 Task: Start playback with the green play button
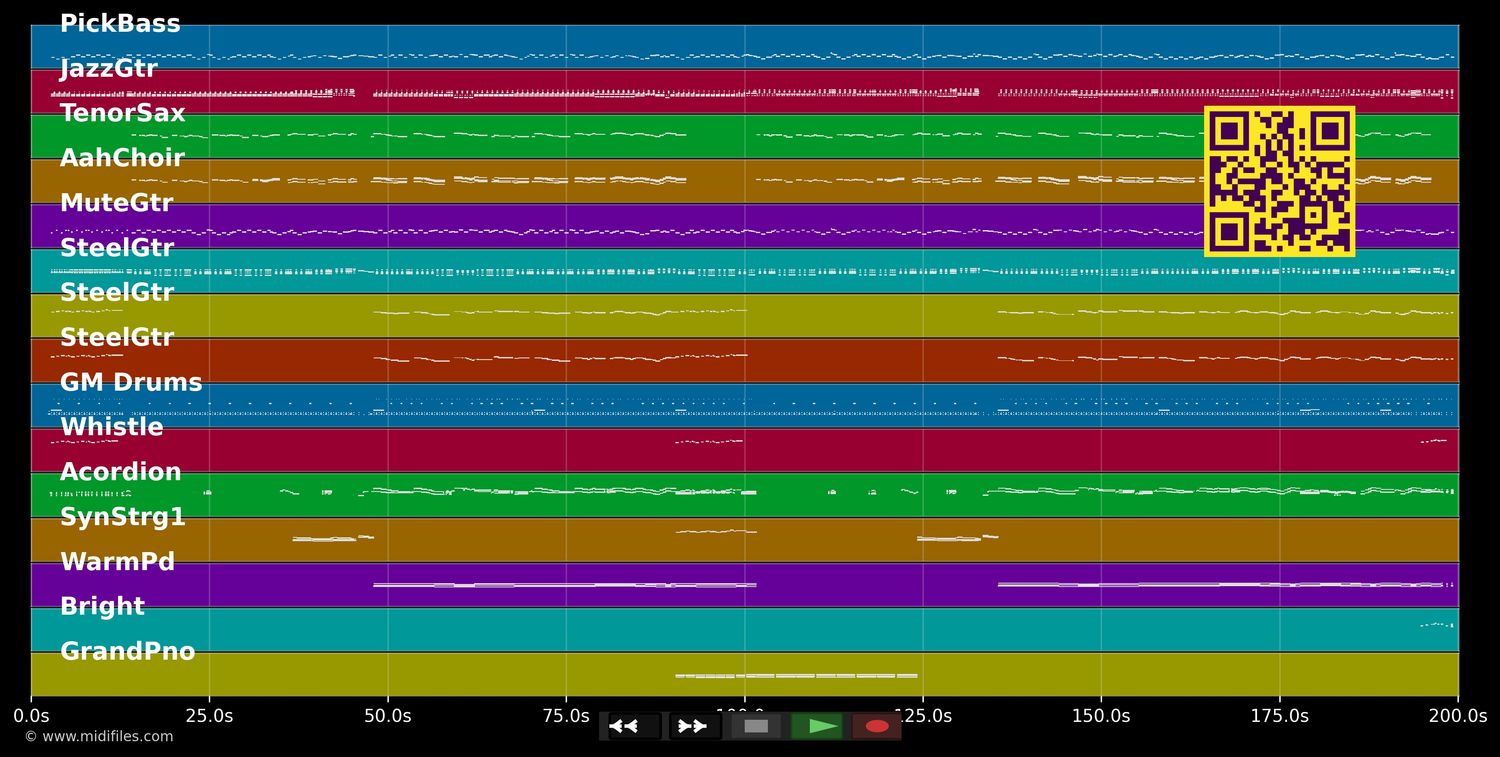click(x=817, y=726)
